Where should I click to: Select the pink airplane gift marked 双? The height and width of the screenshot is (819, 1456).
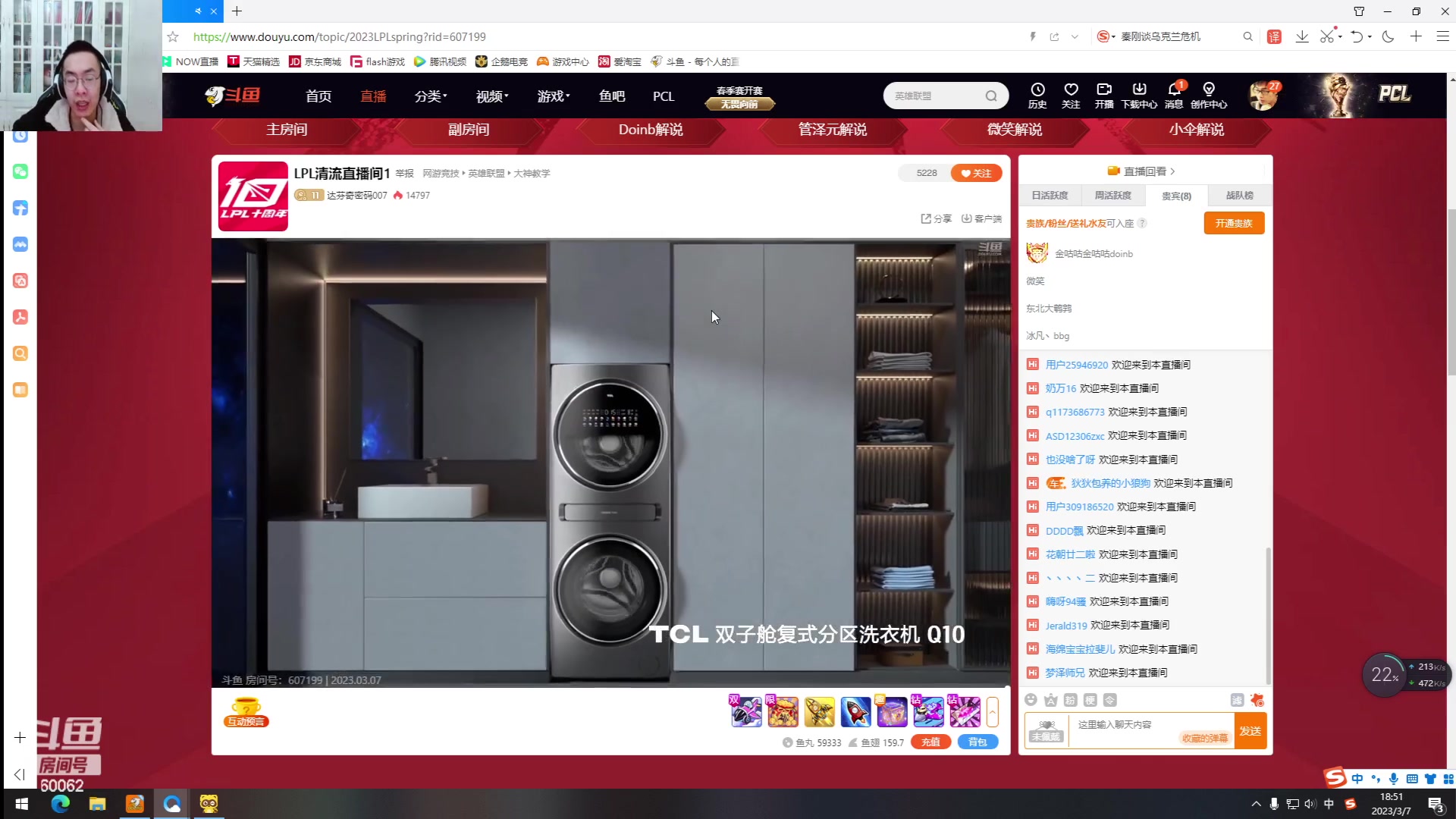746,712
